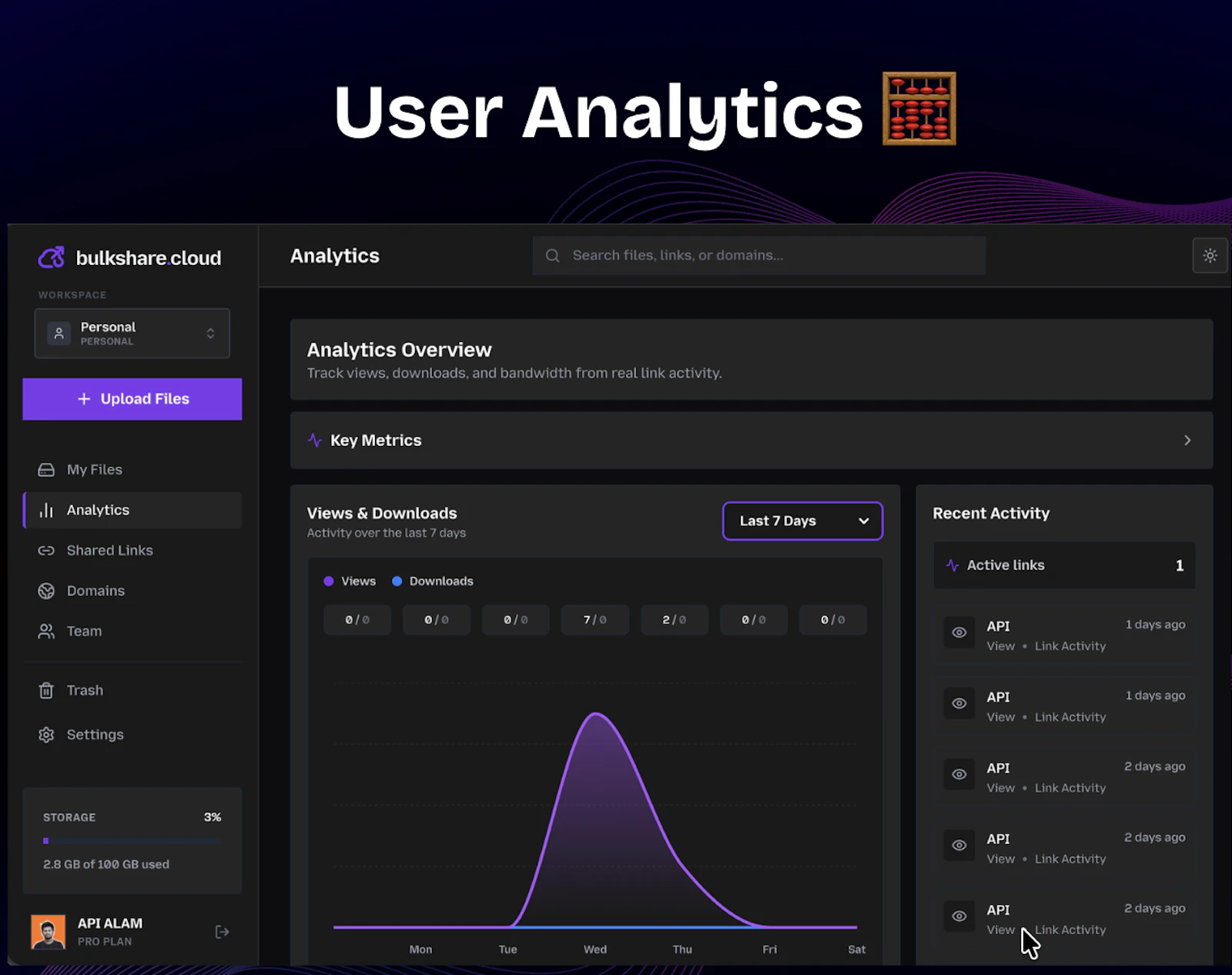Open the Last 7 Days dropdown

click(802, 521)
